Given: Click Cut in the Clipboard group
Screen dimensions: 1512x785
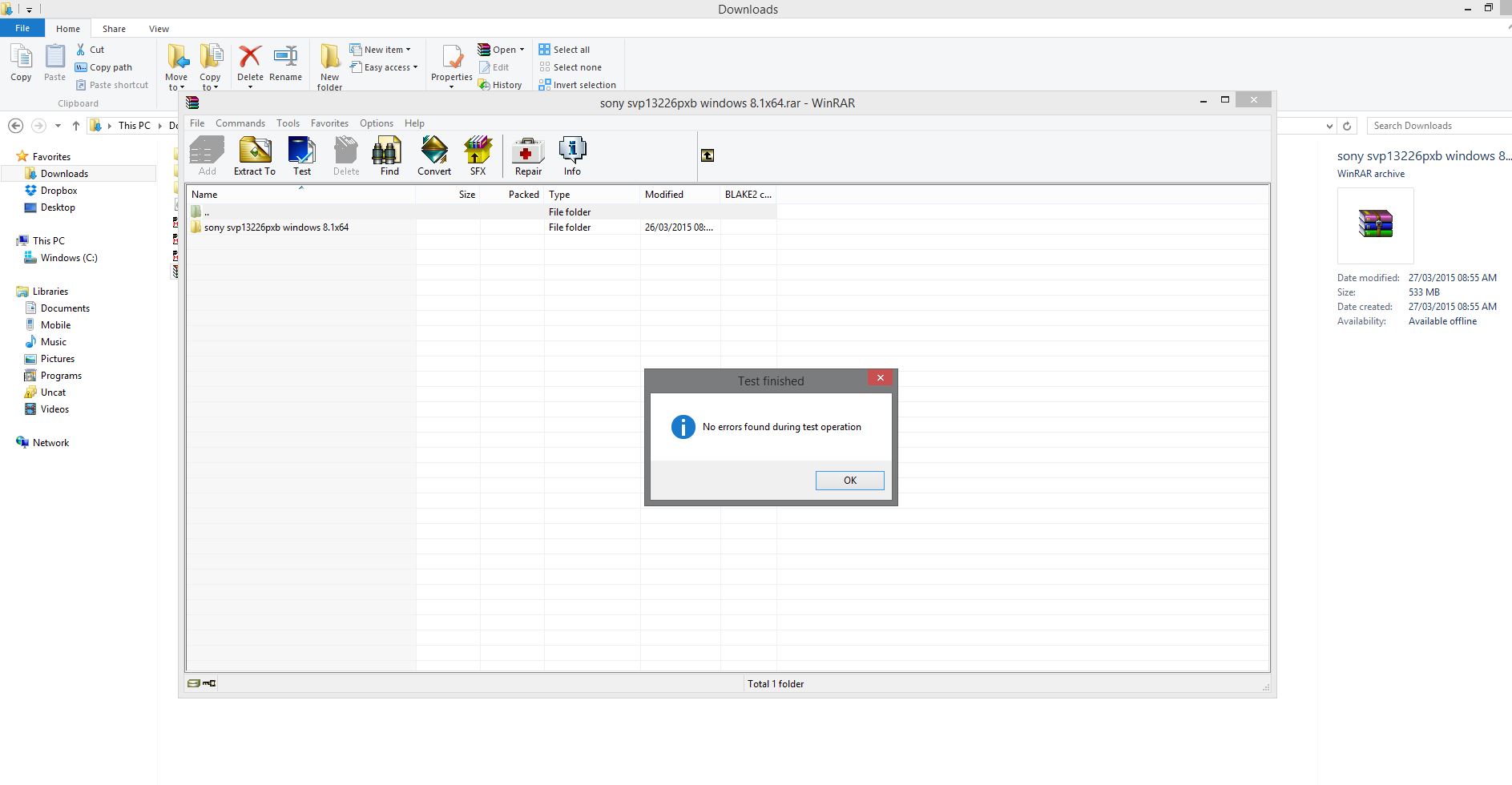Looking at the screenshot, I should pyautogui.click(x=90, y=50).
